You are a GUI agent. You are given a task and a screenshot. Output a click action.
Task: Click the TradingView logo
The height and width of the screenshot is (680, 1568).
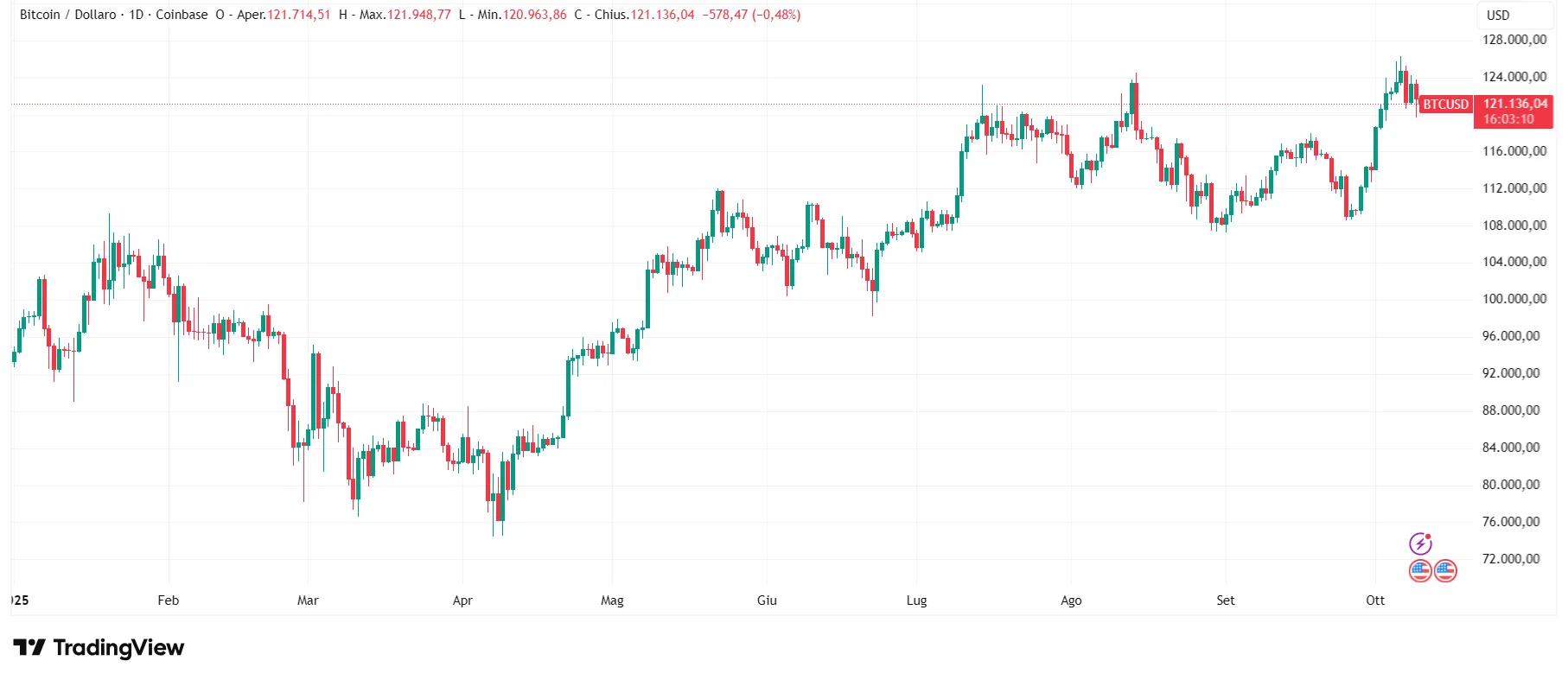pos(99,647)
